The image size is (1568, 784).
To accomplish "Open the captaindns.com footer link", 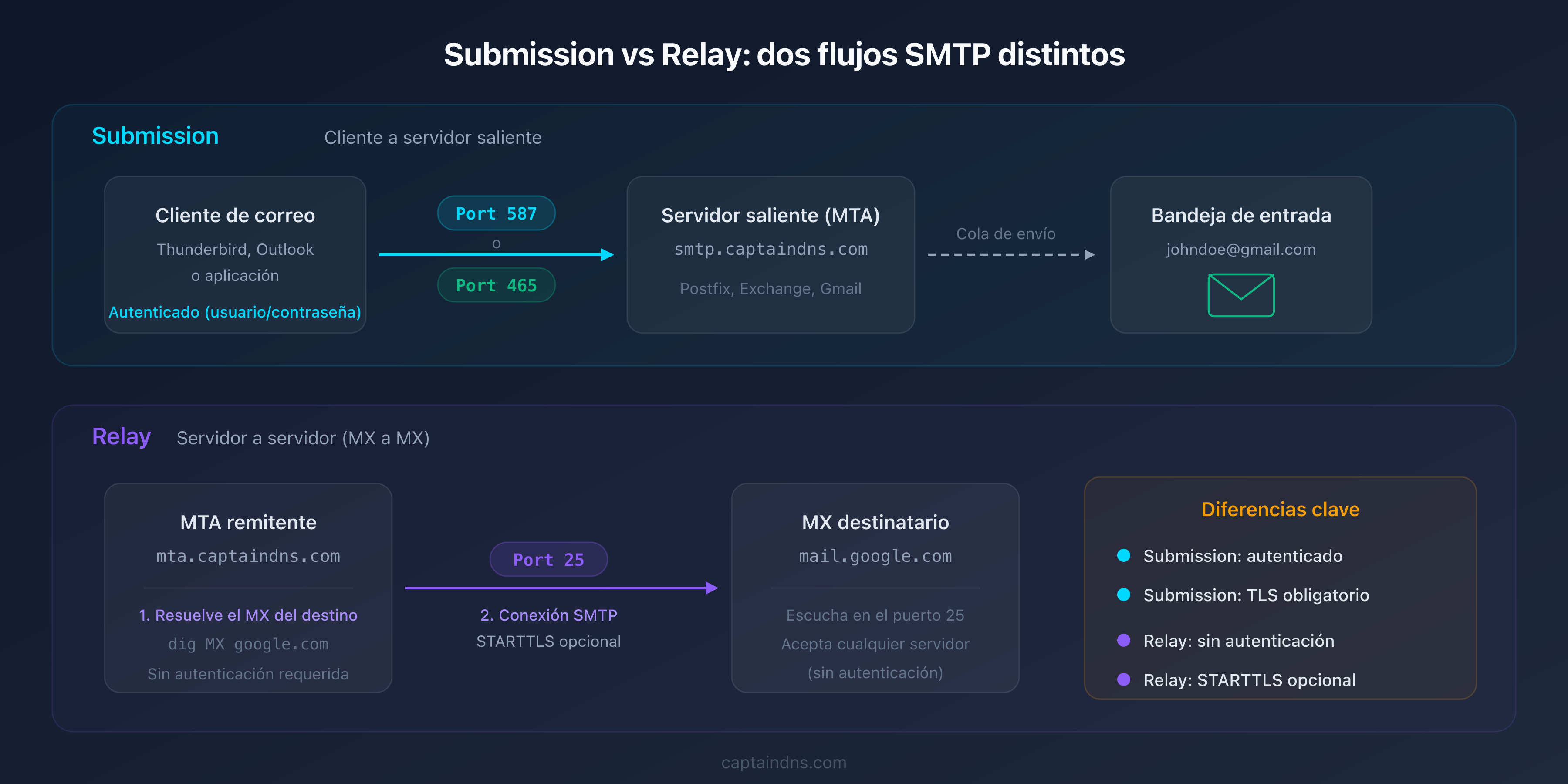I will (x=784, y=762).
